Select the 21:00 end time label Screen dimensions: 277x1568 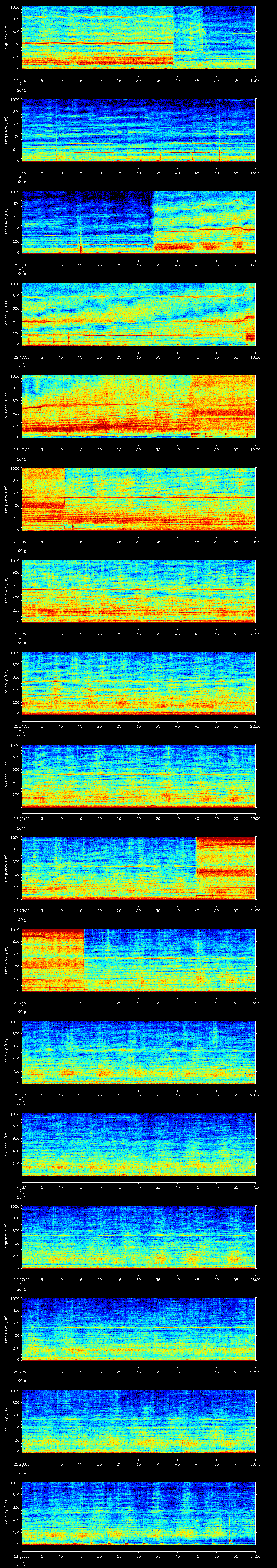tap(256, 634)
